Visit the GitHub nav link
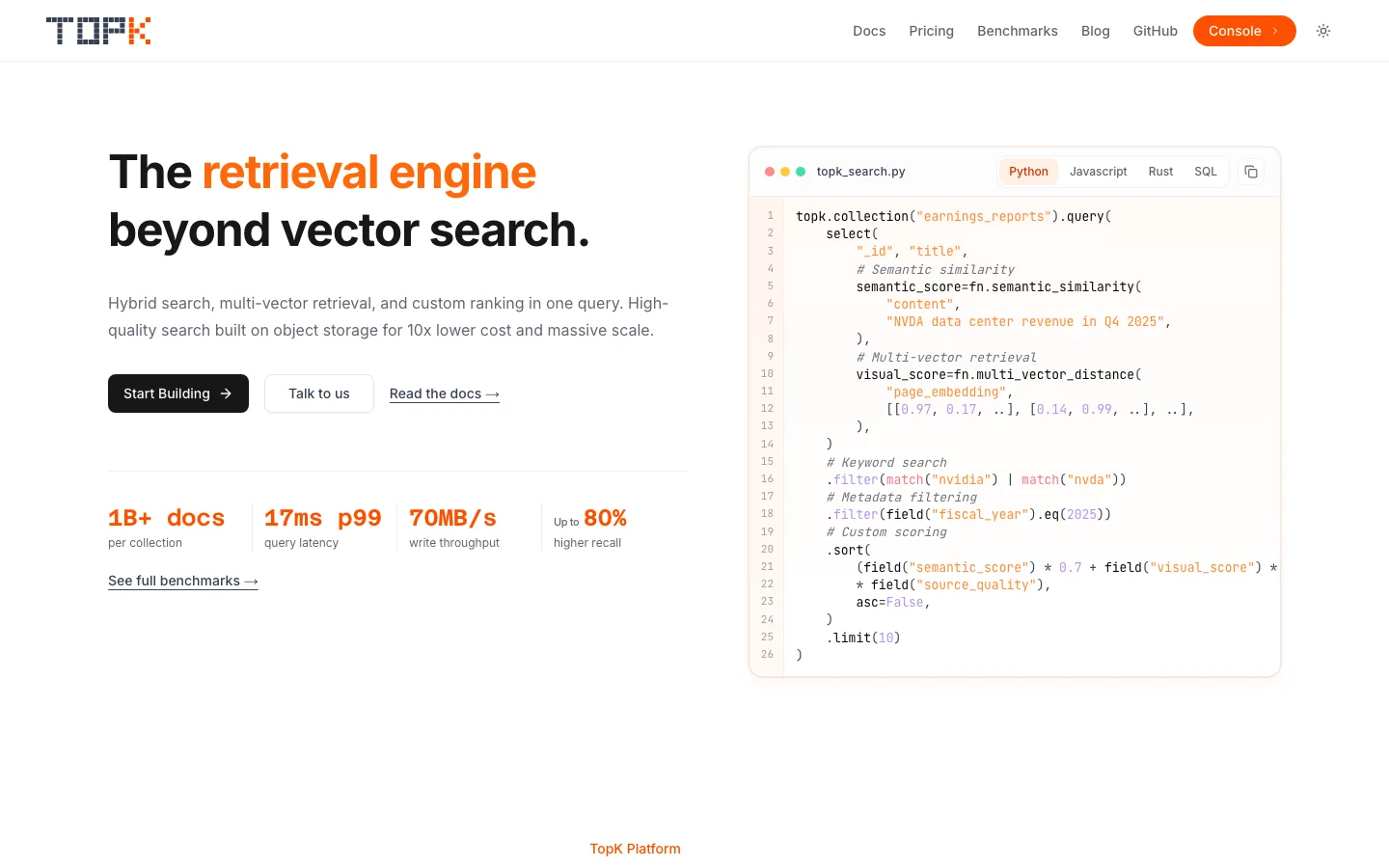The width and height of the screenshot is (1389, 868). (1156, 31)
